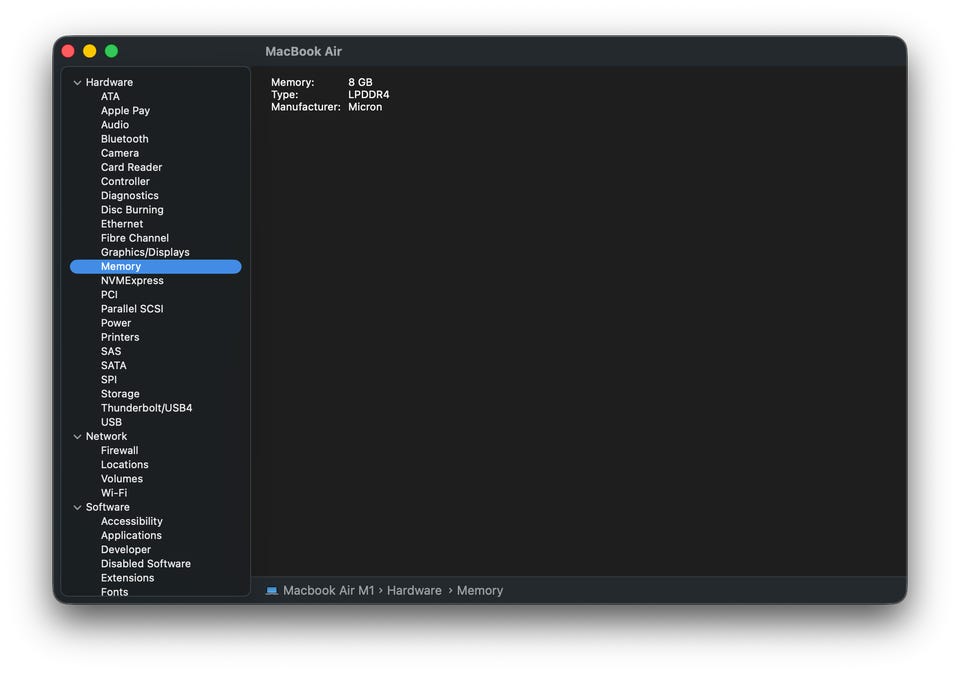Open Applications software list
The width and height of the screenshot is (960, 674).
coord(131,535)
